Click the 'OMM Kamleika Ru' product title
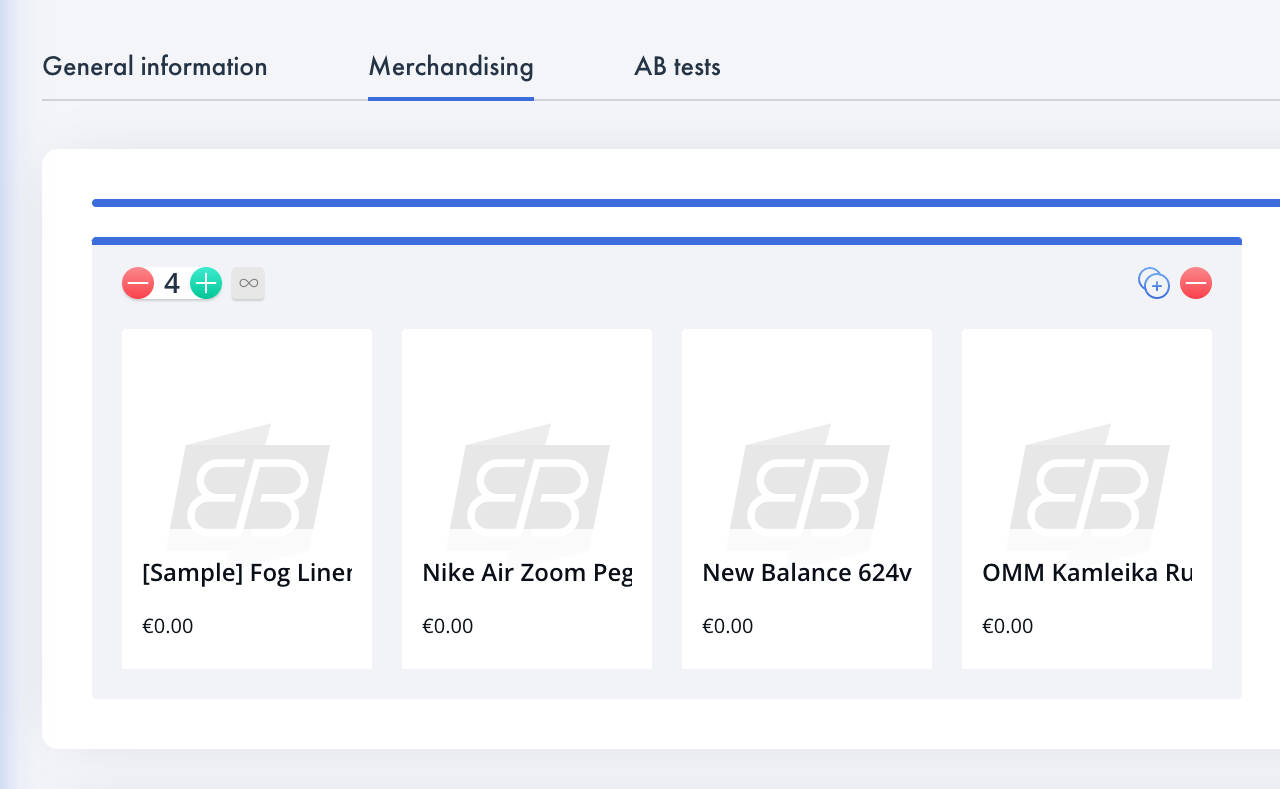 click(x=1087, y=574)
